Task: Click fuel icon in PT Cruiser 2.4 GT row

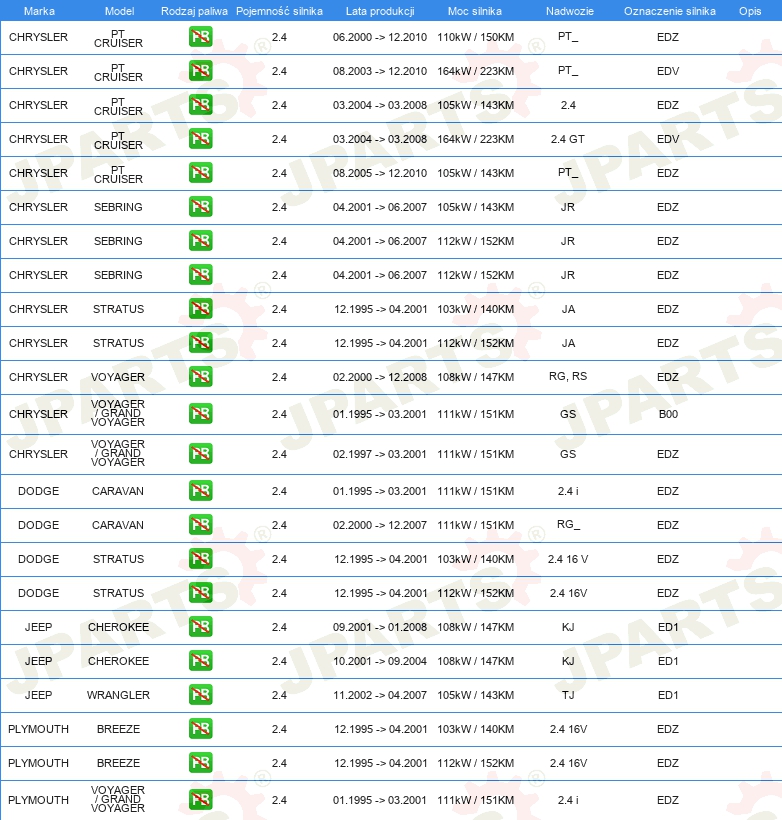Action: 201,139
